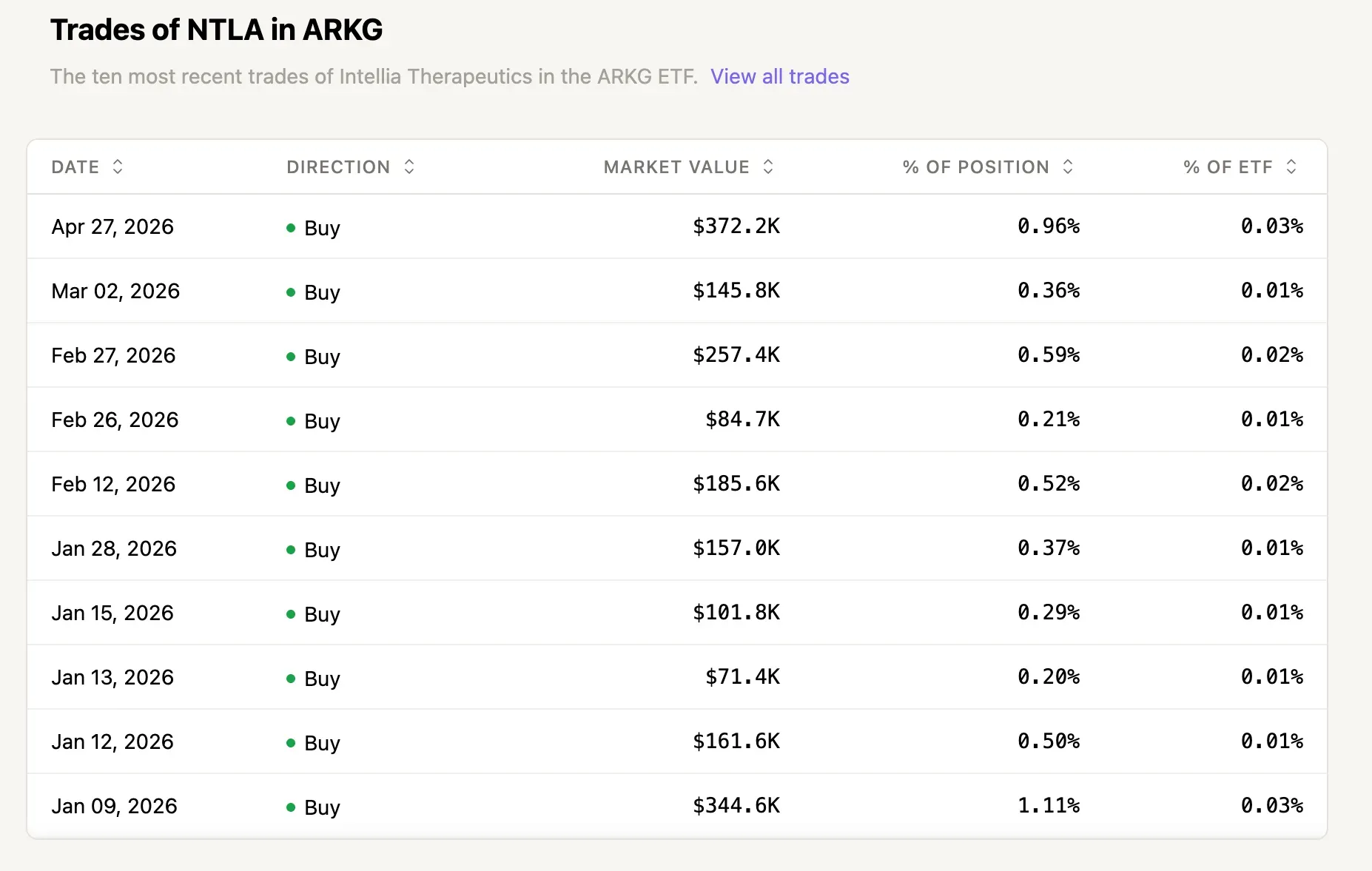Click the sort arrows beside Direction header

[x=409, y=167]
